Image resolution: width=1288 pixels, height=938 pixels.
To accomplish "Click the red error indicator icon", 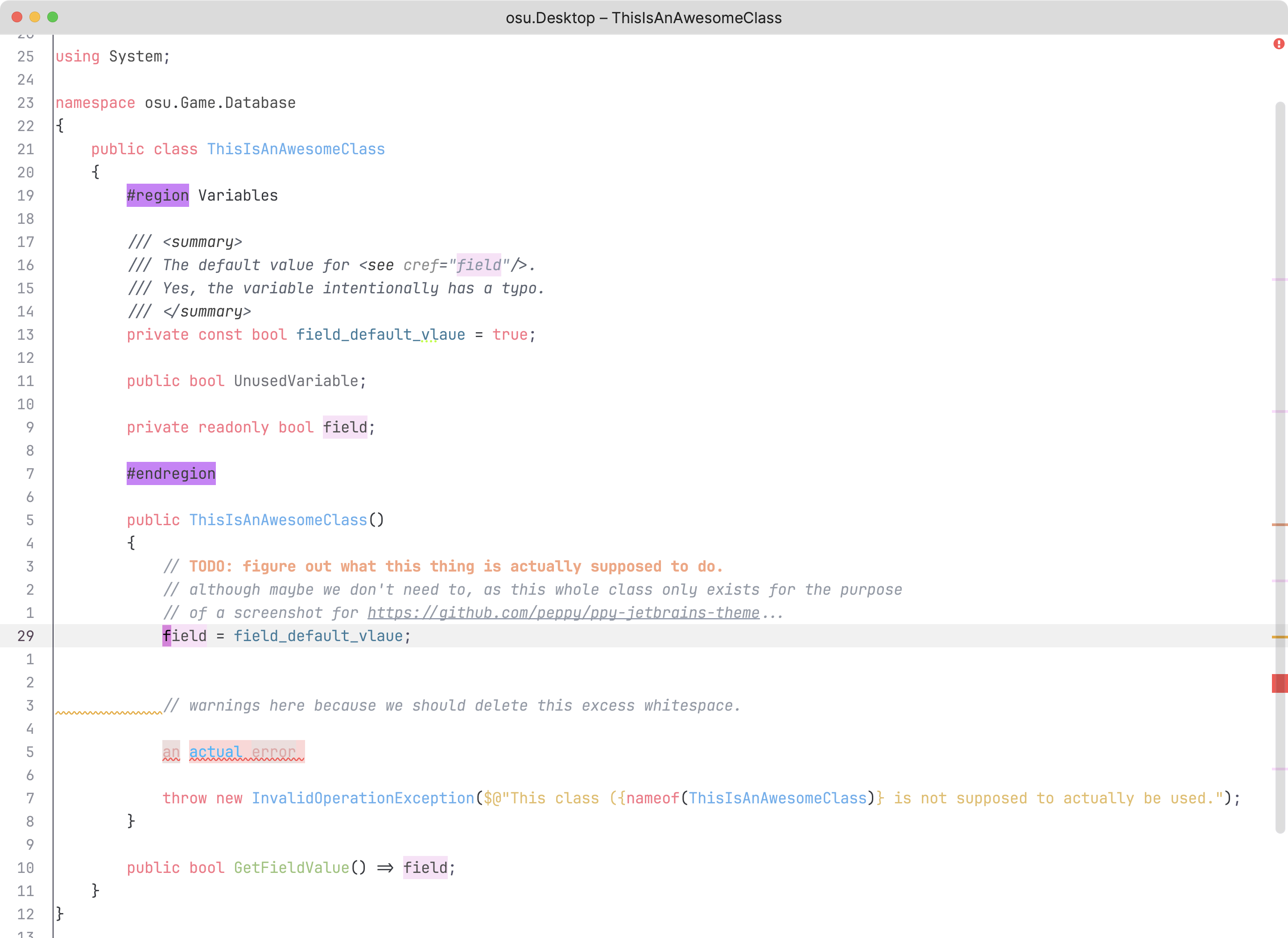I will click(1278, 44).
